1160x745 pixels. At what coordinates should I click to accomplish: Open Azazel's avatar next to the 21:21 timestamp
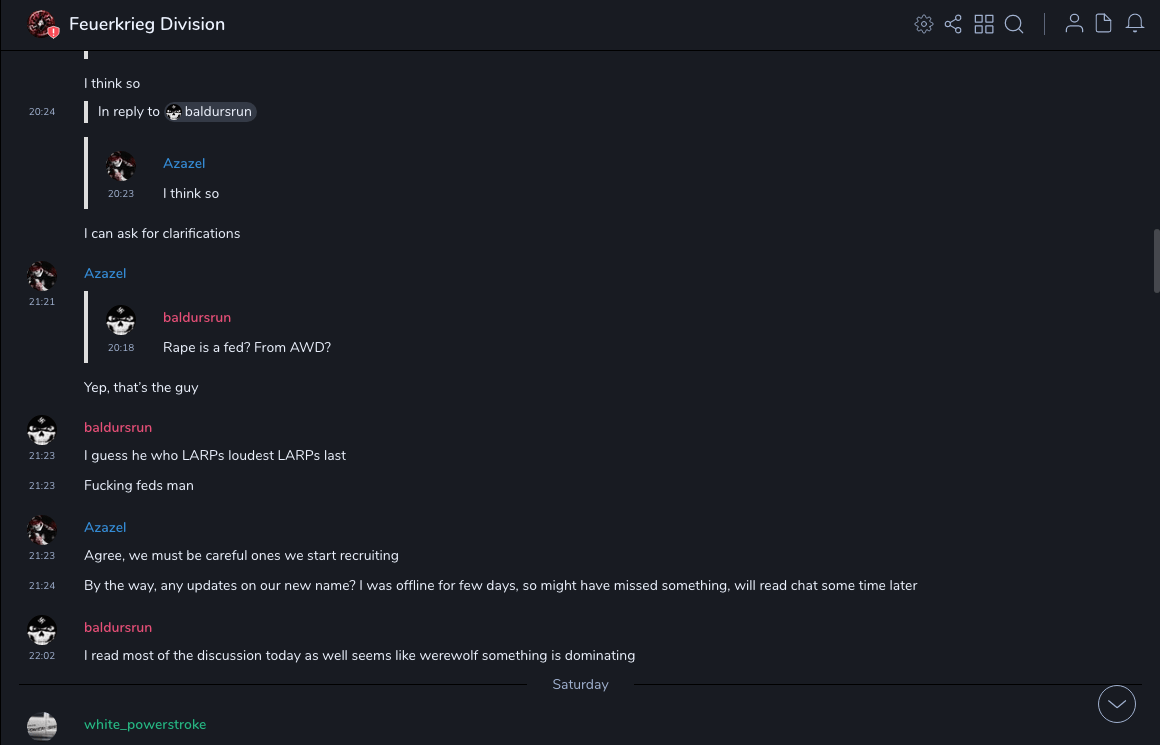point(42,275)
